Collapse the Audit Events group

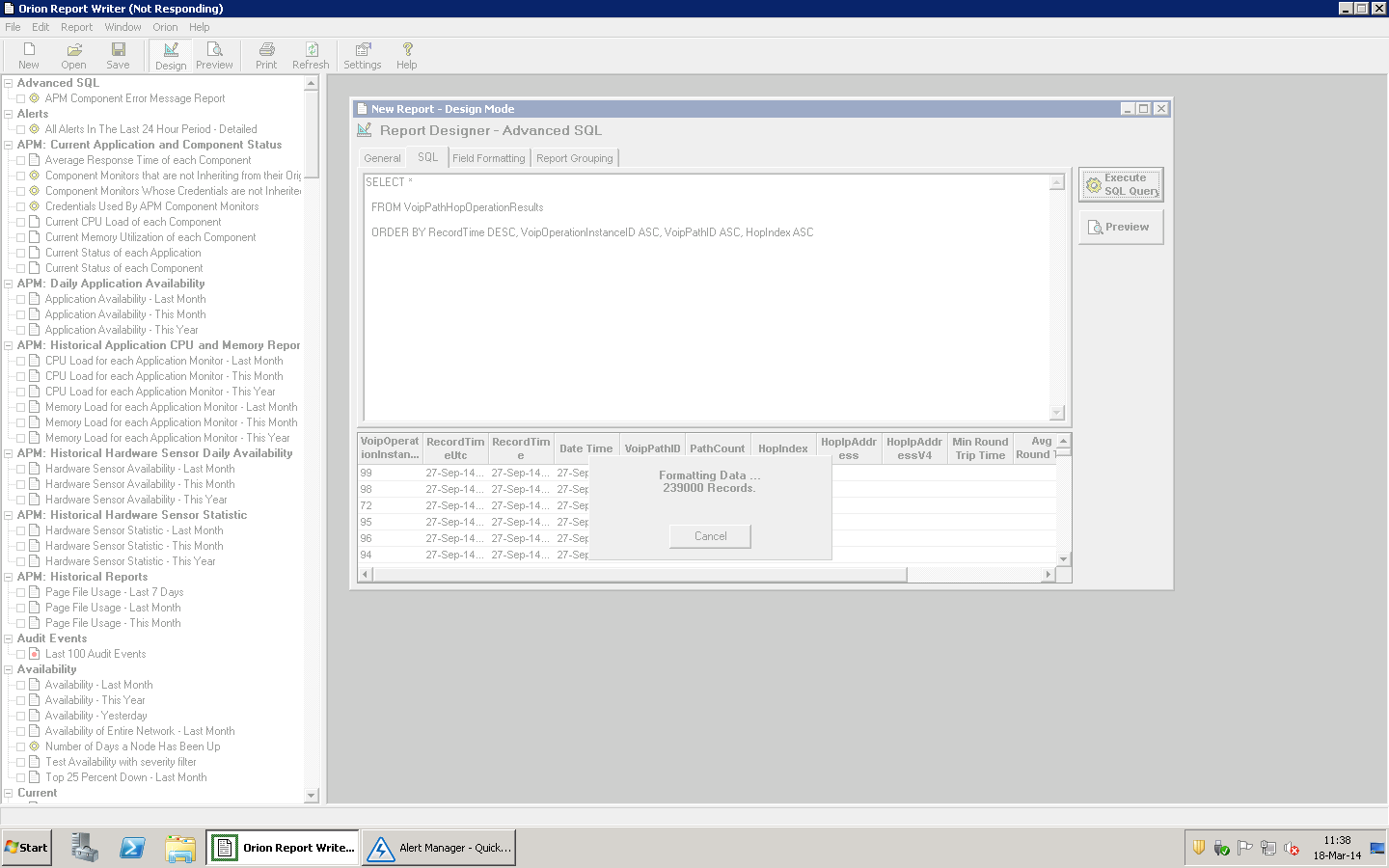8,638
